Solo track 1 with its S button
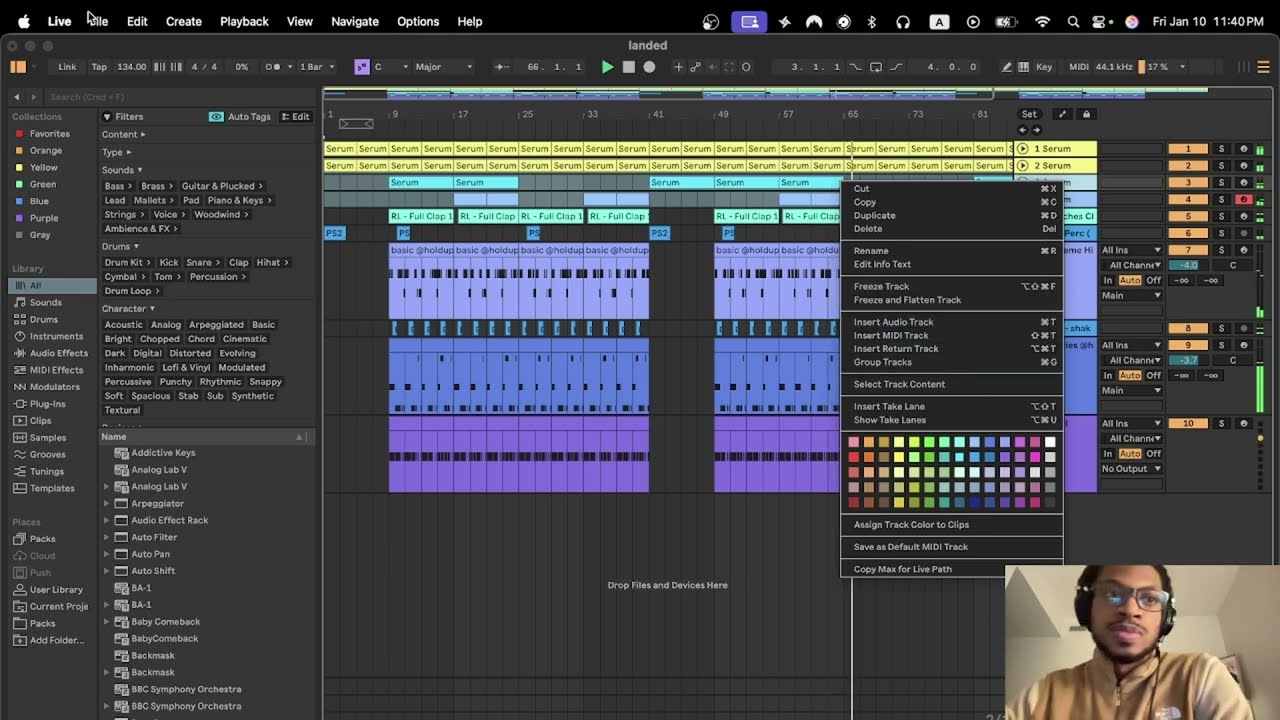1280x720 pixels. (1221, 149)
